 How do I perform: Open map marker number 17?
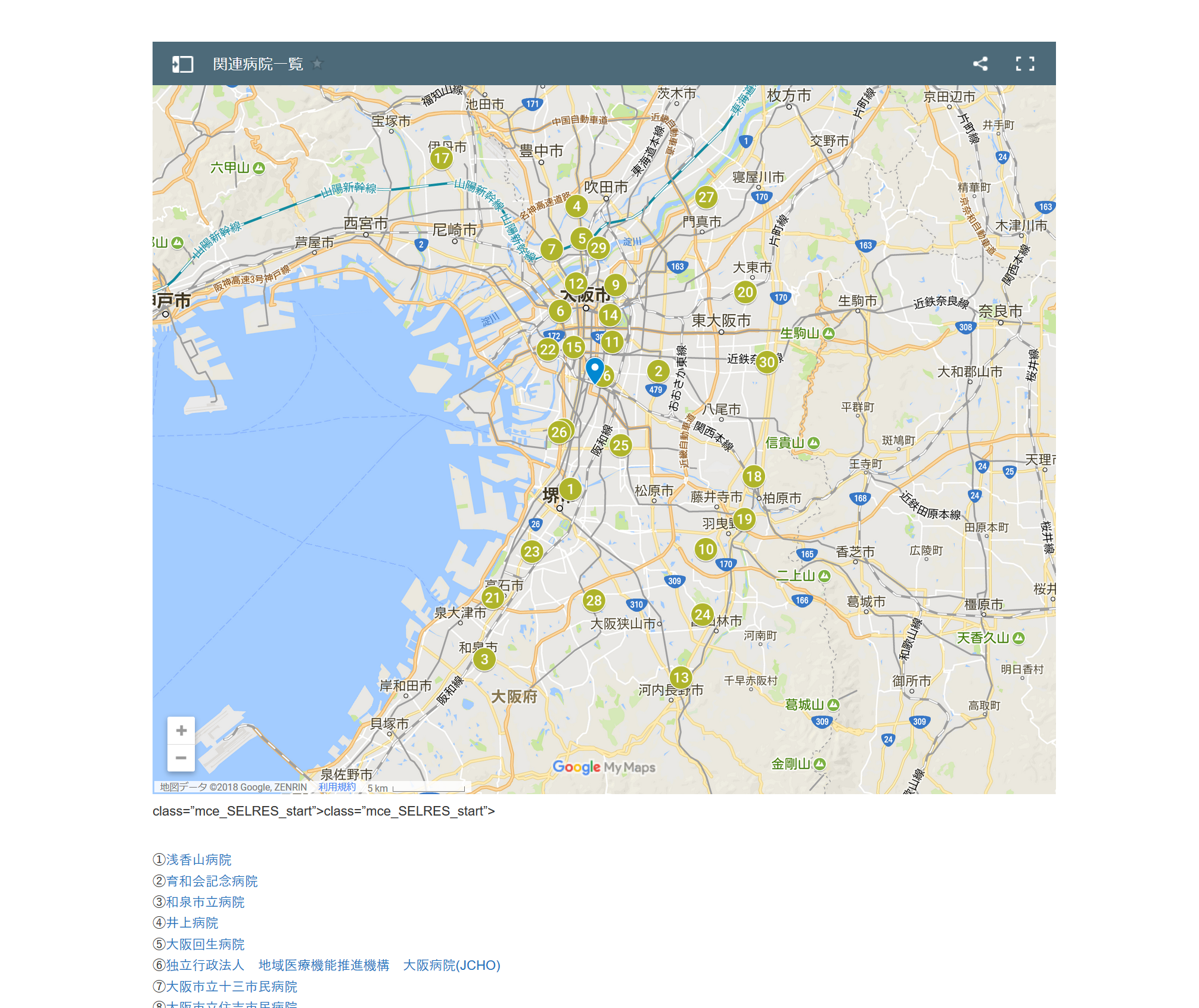[x=442, y=158]
